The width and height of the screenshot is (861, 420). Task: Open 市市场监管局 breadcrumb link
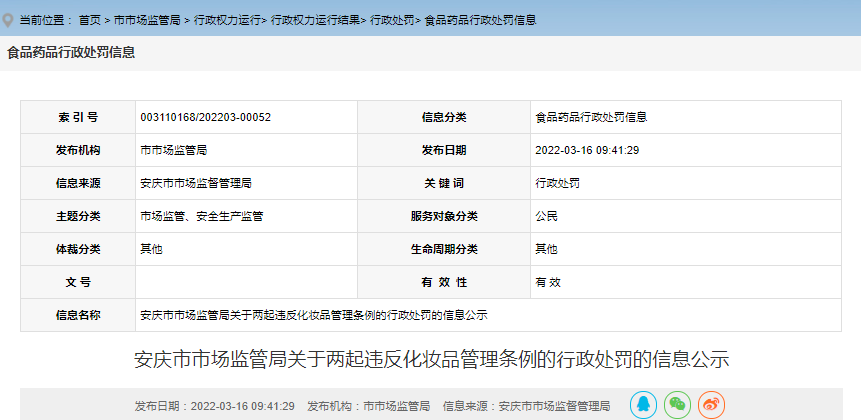(x=146, y=20)
